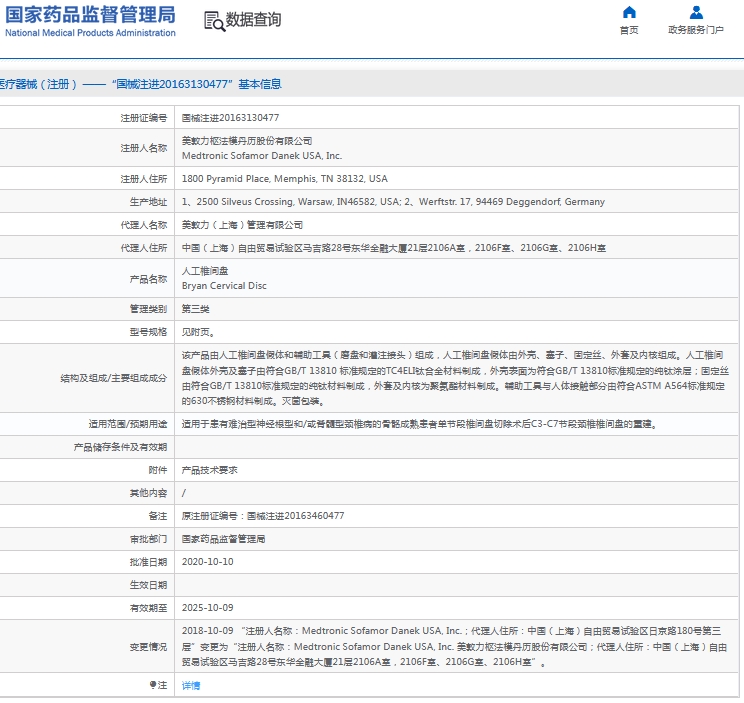744x703 pixels.
Task: Open the 详情 link in the bottom row
Action: pos(191,685)
